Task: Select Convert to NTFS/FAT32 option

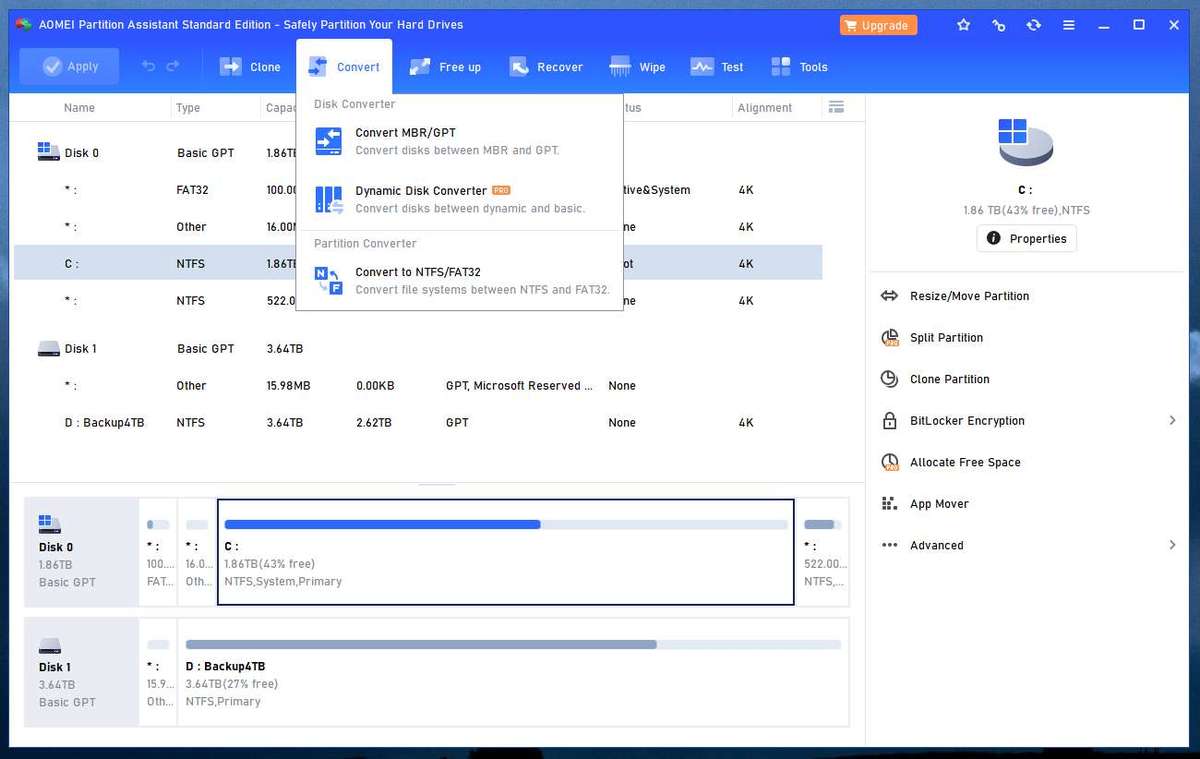Action: (x=460, y=281)
